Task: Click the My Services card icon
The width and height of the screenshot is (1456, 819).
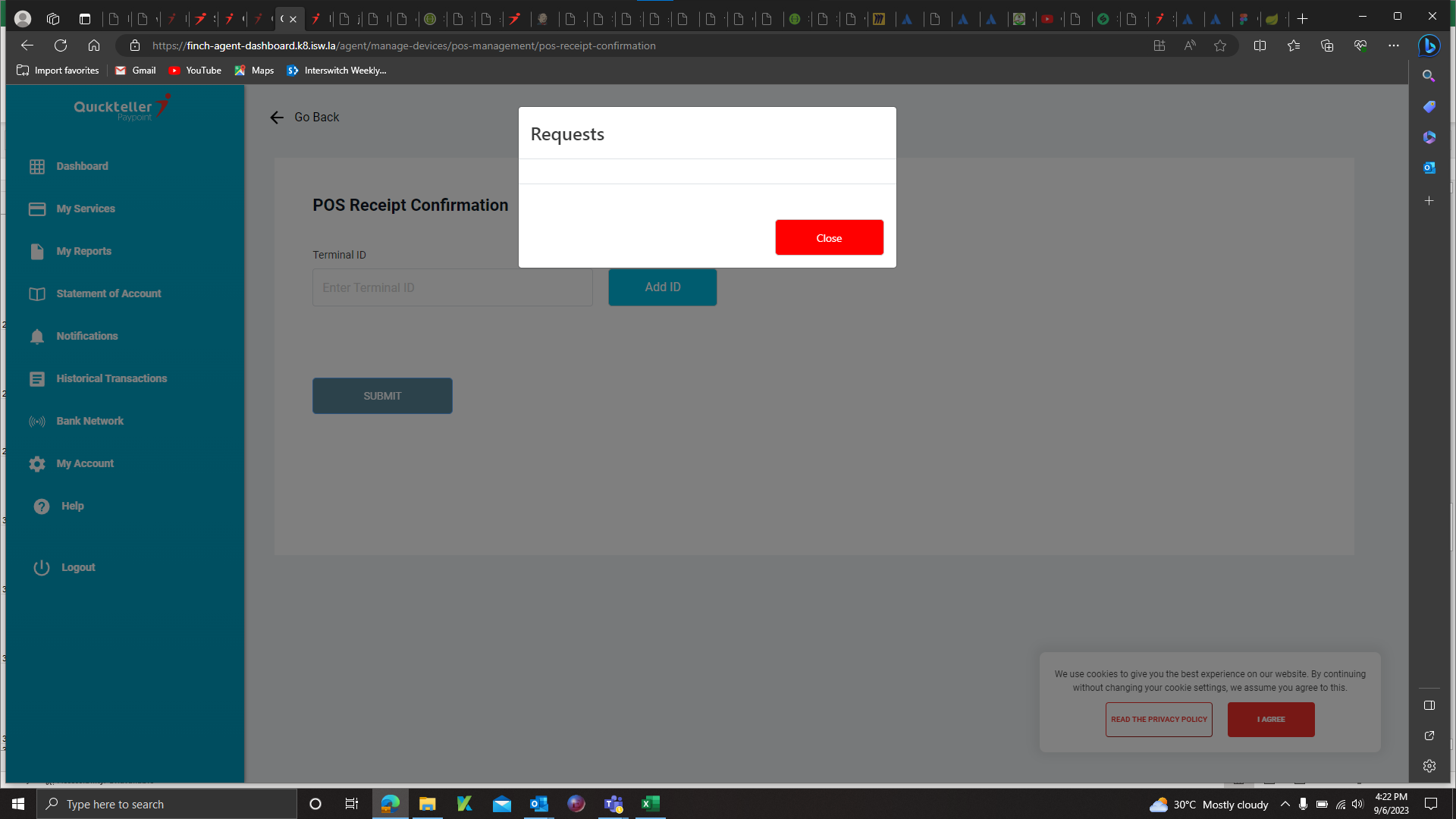Action: (x=37, y=209)
